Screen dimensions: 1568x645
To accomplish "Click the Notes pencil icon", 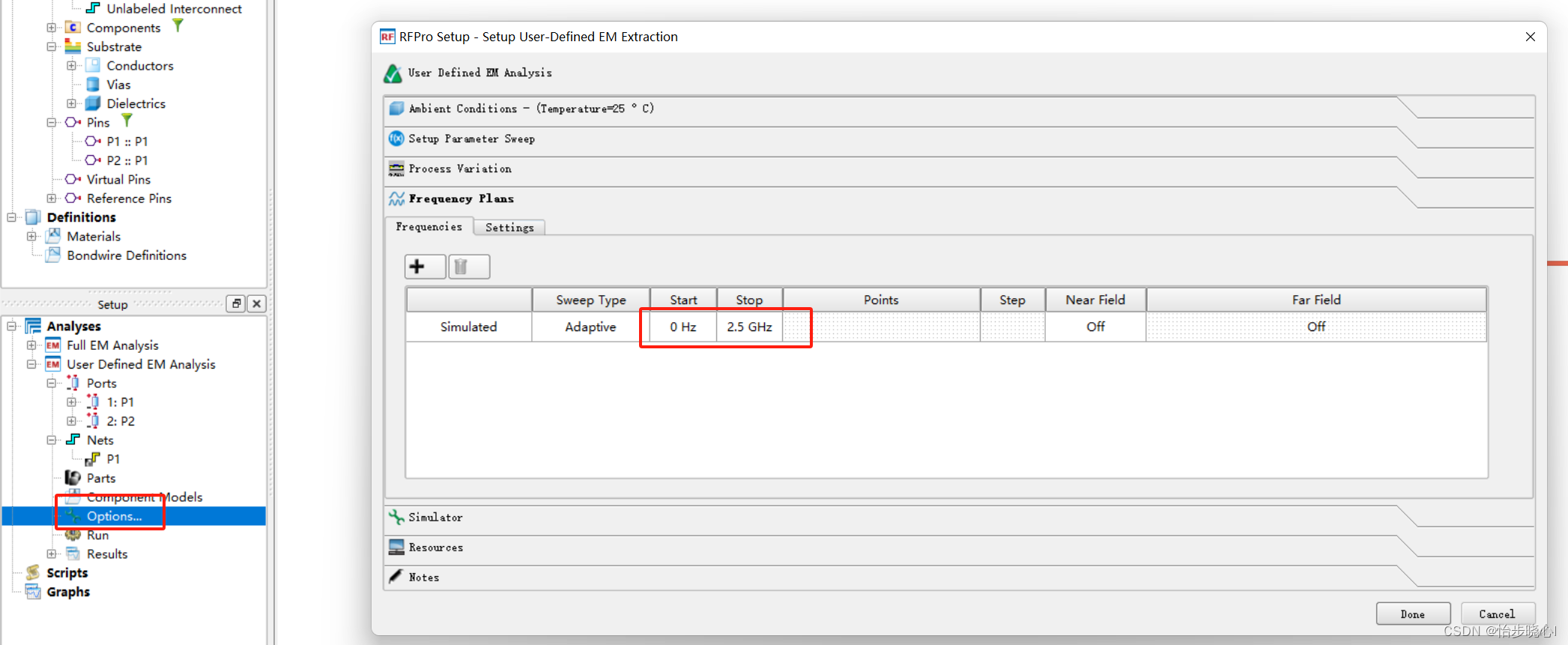I will (396, 576).
